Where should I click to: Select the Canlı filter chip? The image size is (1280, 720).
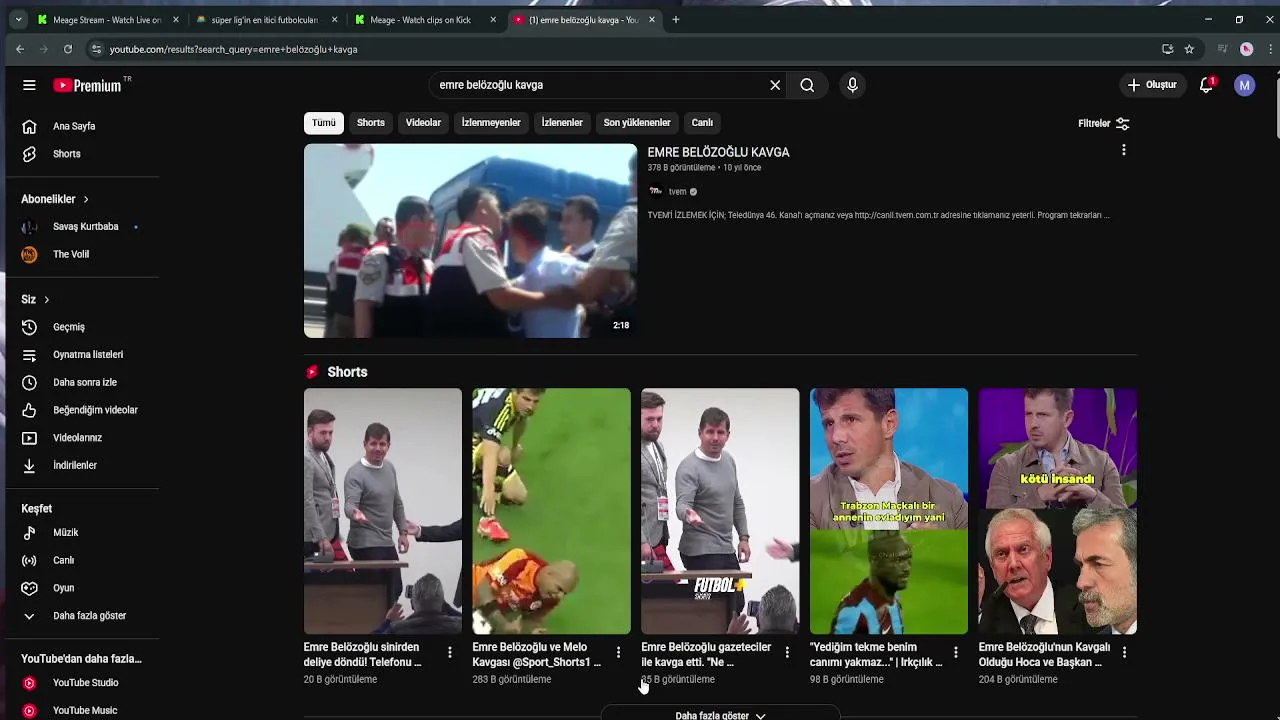[702, 123]
